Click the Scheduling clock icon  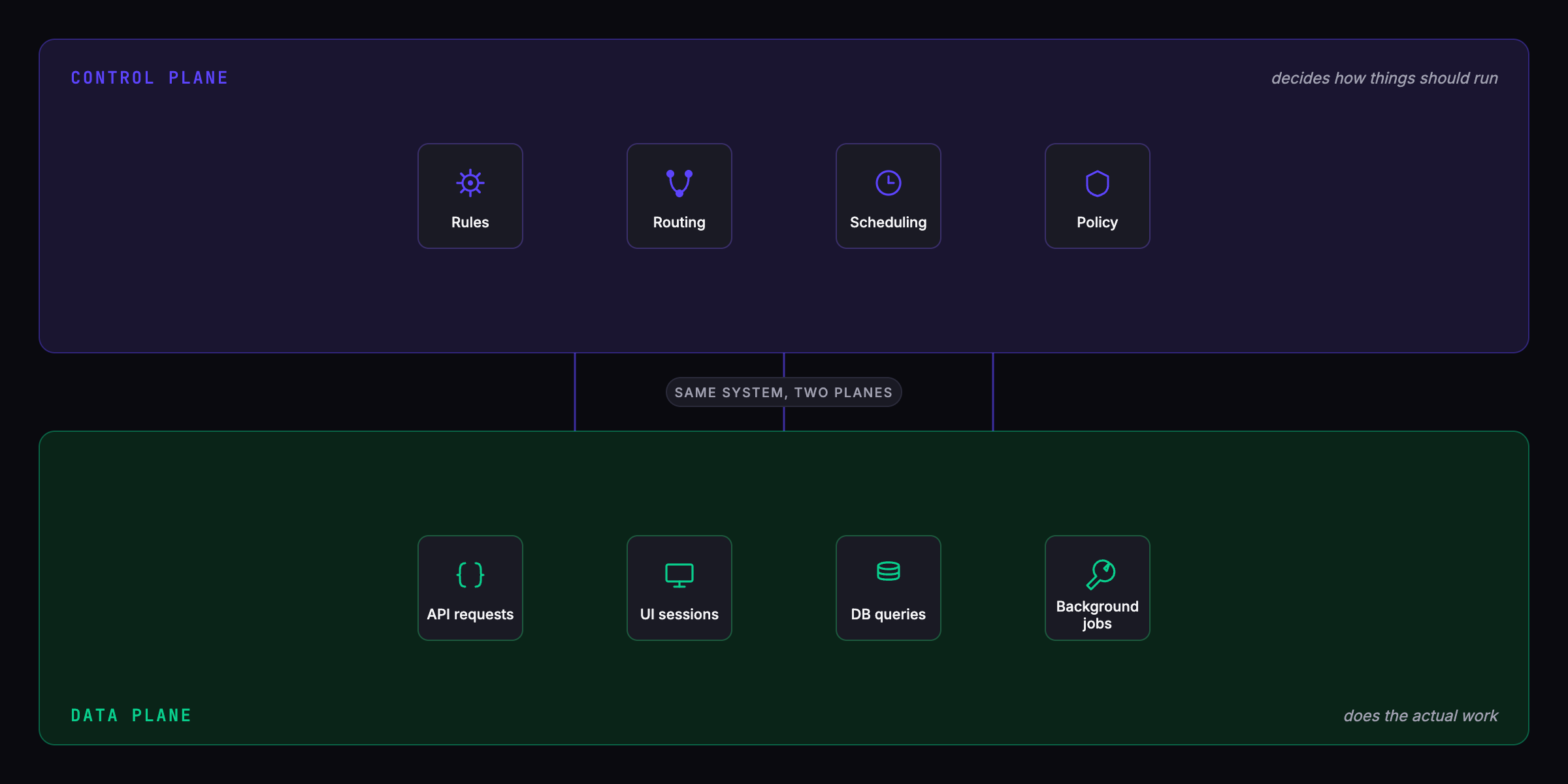pos(889,183)
